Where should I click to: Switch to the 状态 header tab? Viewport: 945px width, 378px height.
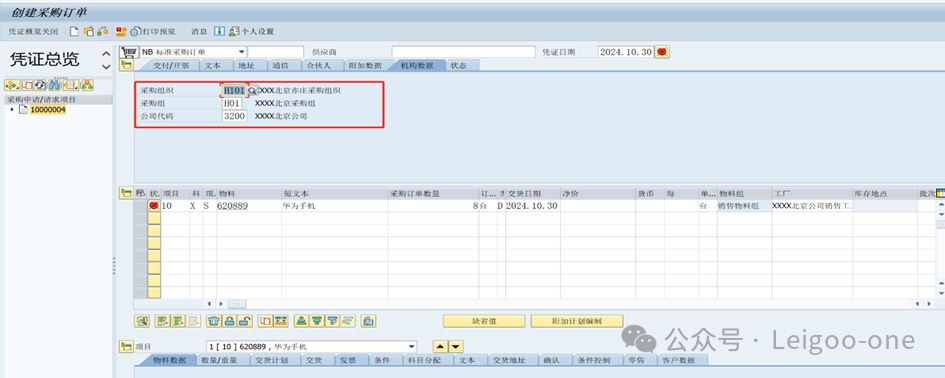pyautogui.click(x=458, y=66)
